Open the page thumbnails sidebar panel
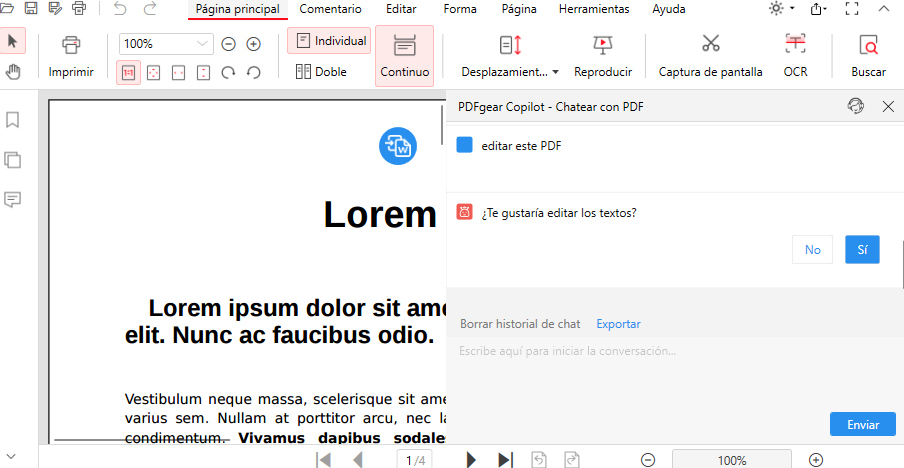The height and width of the screenshot is (468, 904). pos(13,160)
